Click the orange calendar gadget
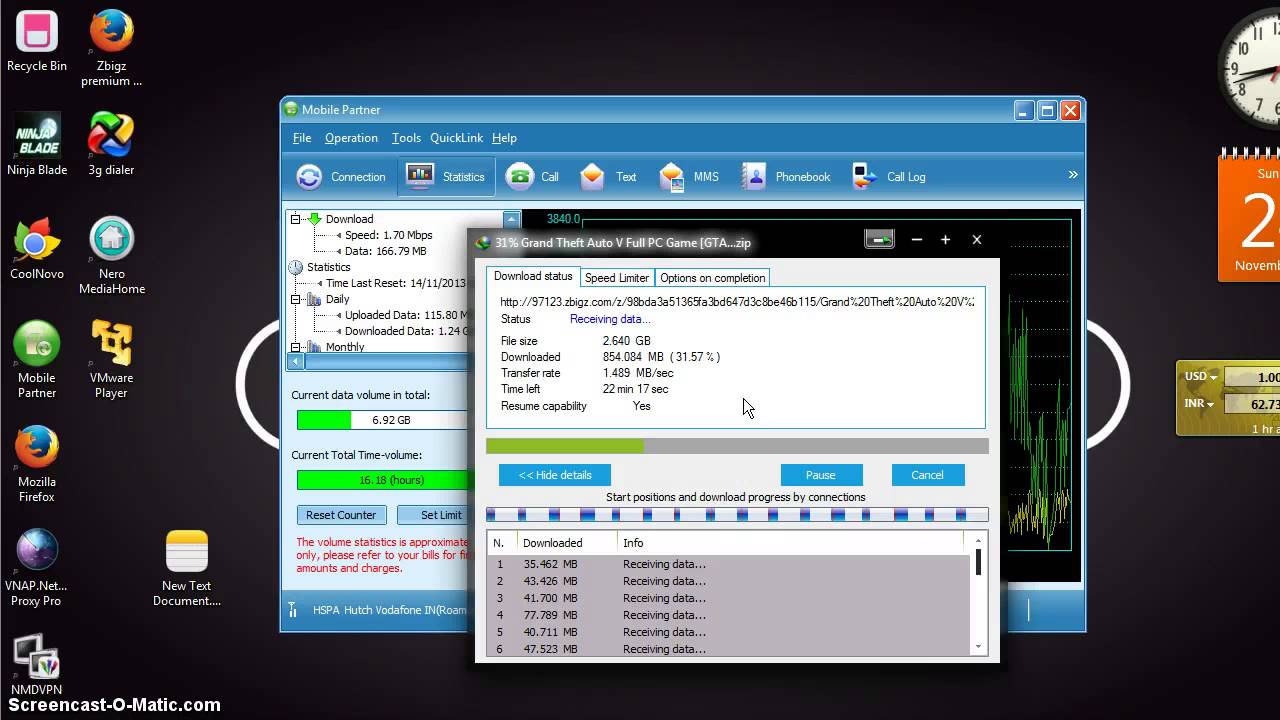 point(1250,215)
